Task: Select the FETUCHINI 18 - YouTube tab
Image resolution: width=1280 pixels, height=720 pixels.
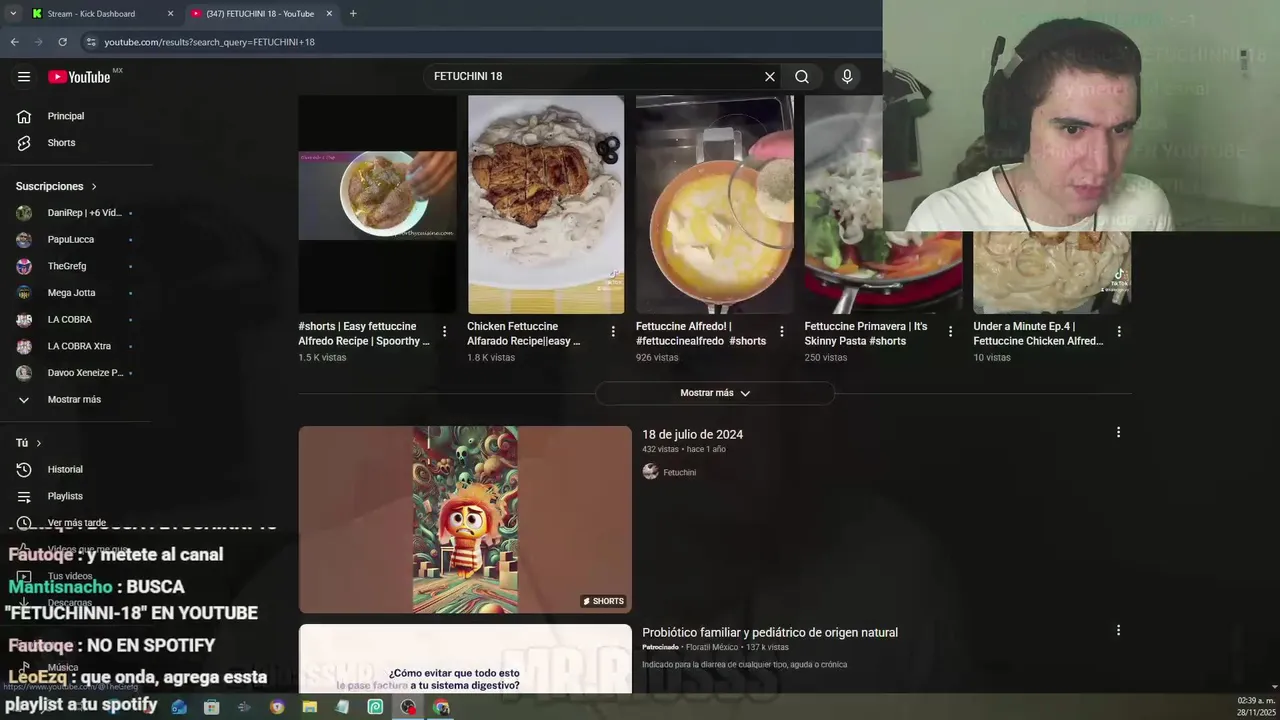Action: point(260,14)
